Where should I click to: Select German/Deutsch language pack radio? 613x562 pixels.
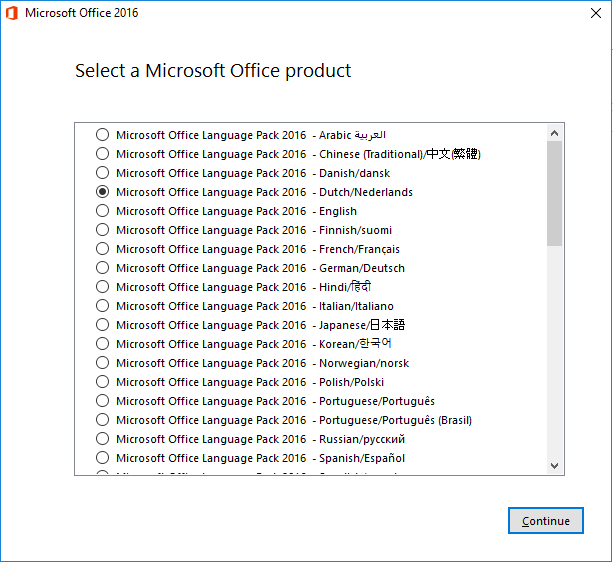click(102, 268)
